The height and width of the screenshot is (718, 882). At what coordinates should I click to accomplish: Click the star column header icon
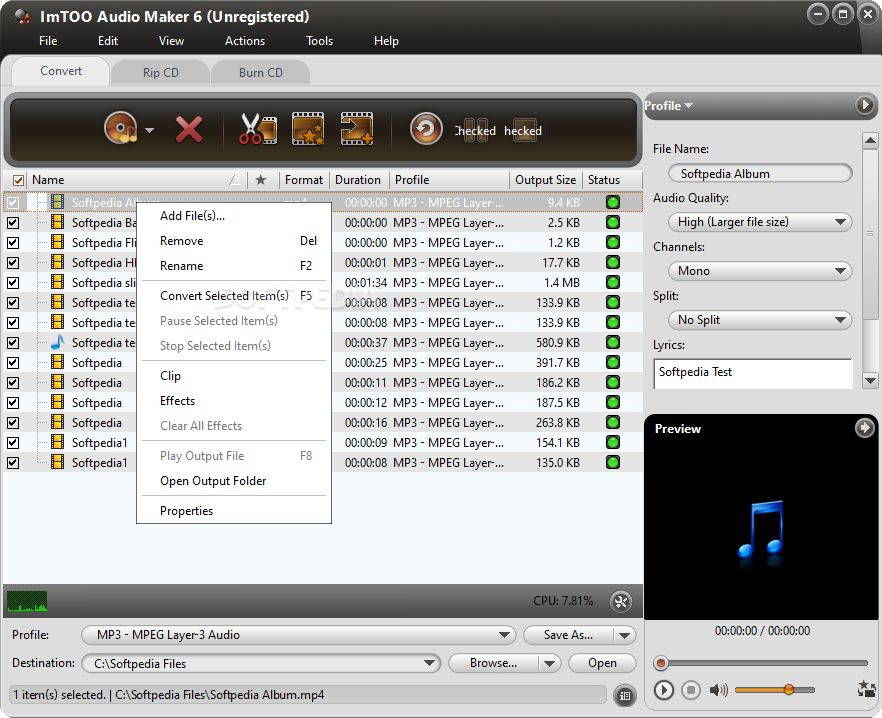(260, 180)
